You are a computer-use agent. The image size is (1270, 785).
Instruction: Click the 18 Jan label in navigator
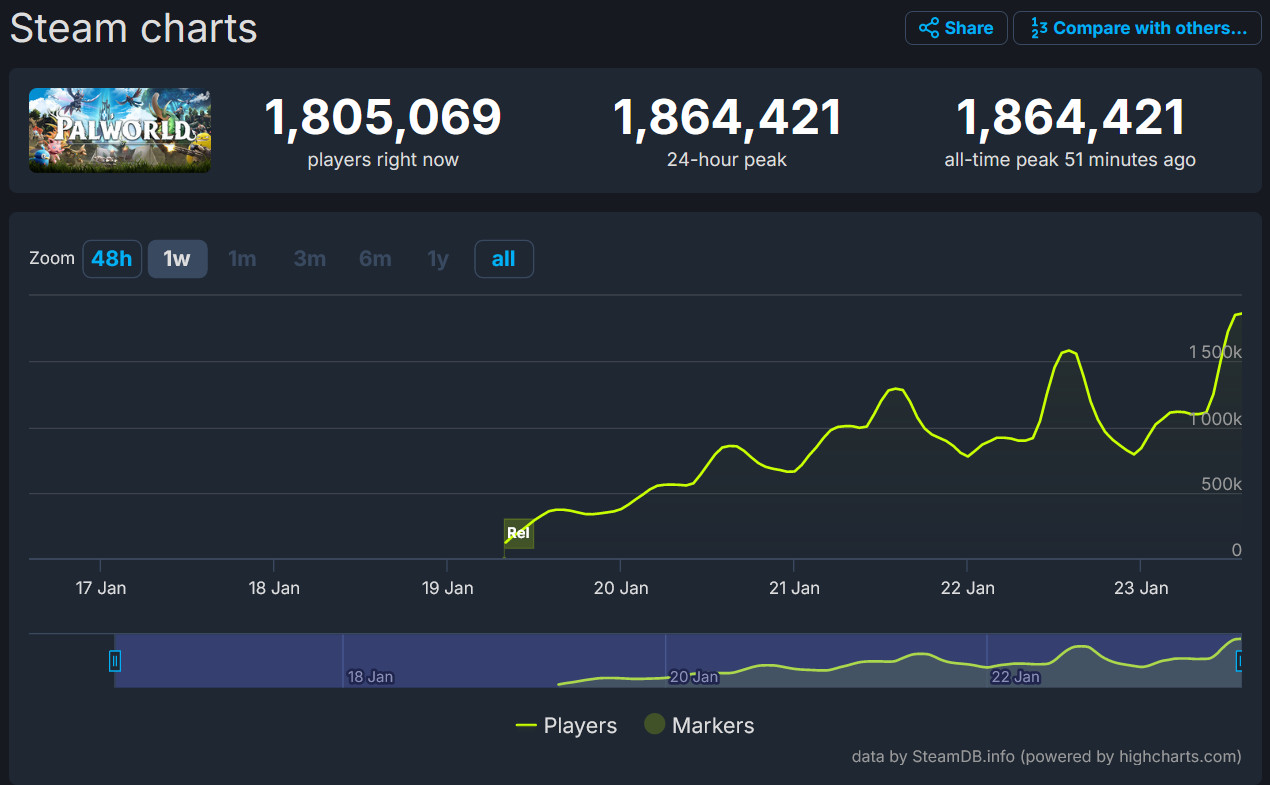click(370, 677)
